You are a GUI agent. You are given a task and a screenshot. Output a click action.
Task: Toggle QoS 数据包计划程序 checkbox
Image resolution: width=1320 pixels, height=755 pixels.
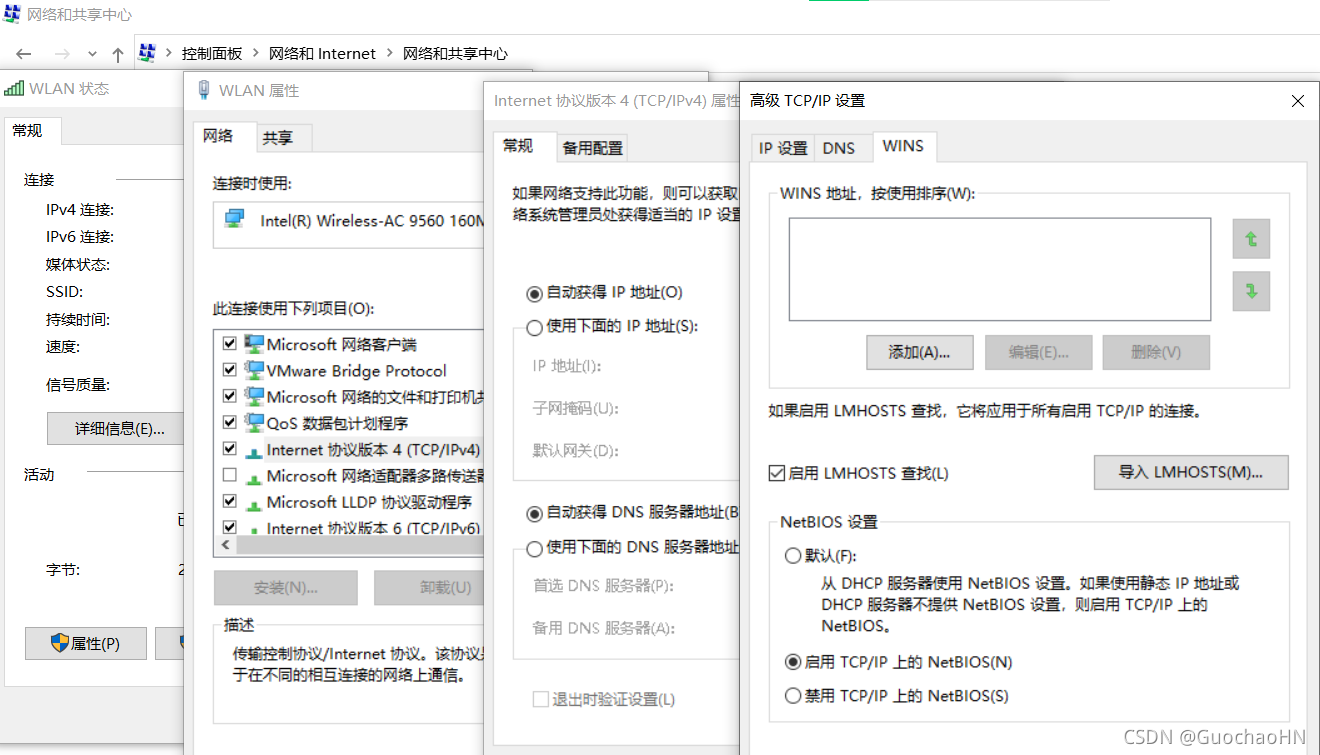230,423
